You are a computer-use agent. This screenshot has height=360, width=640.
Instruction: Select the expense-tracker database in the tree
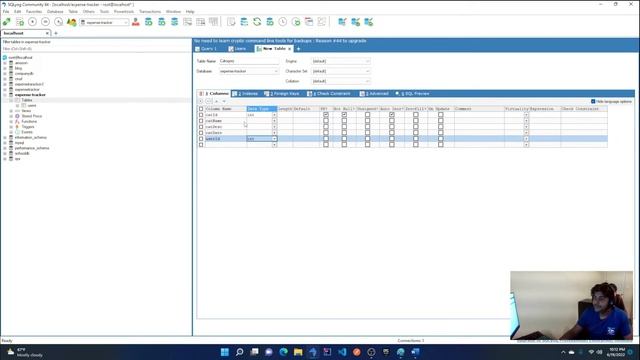[x=30, y=95]
